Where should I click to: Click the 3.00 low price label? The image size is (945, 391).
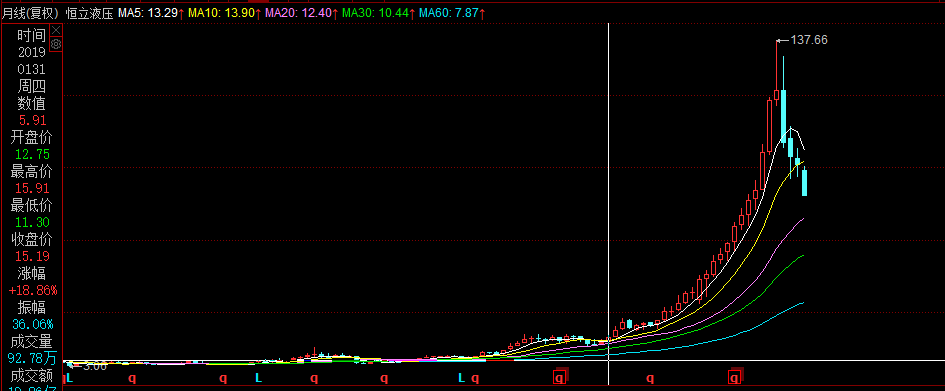tap(95, 366)
